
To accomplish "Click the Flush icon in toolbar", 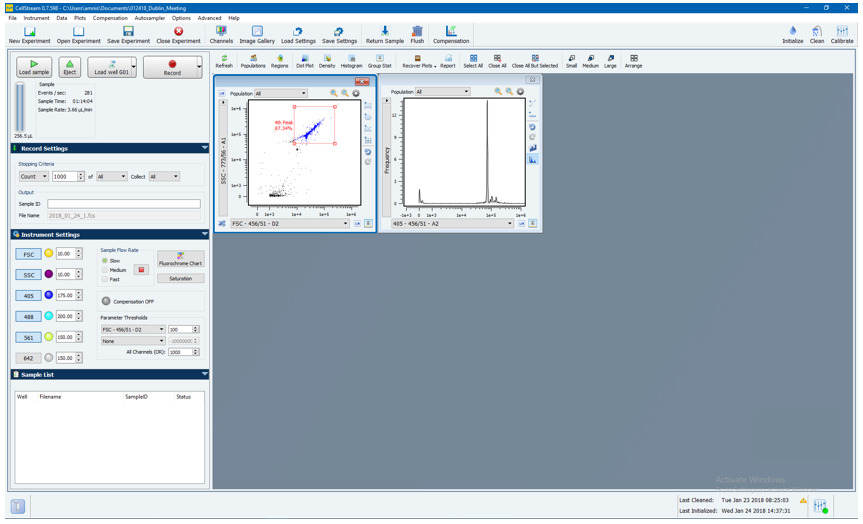I will [417, 35].
